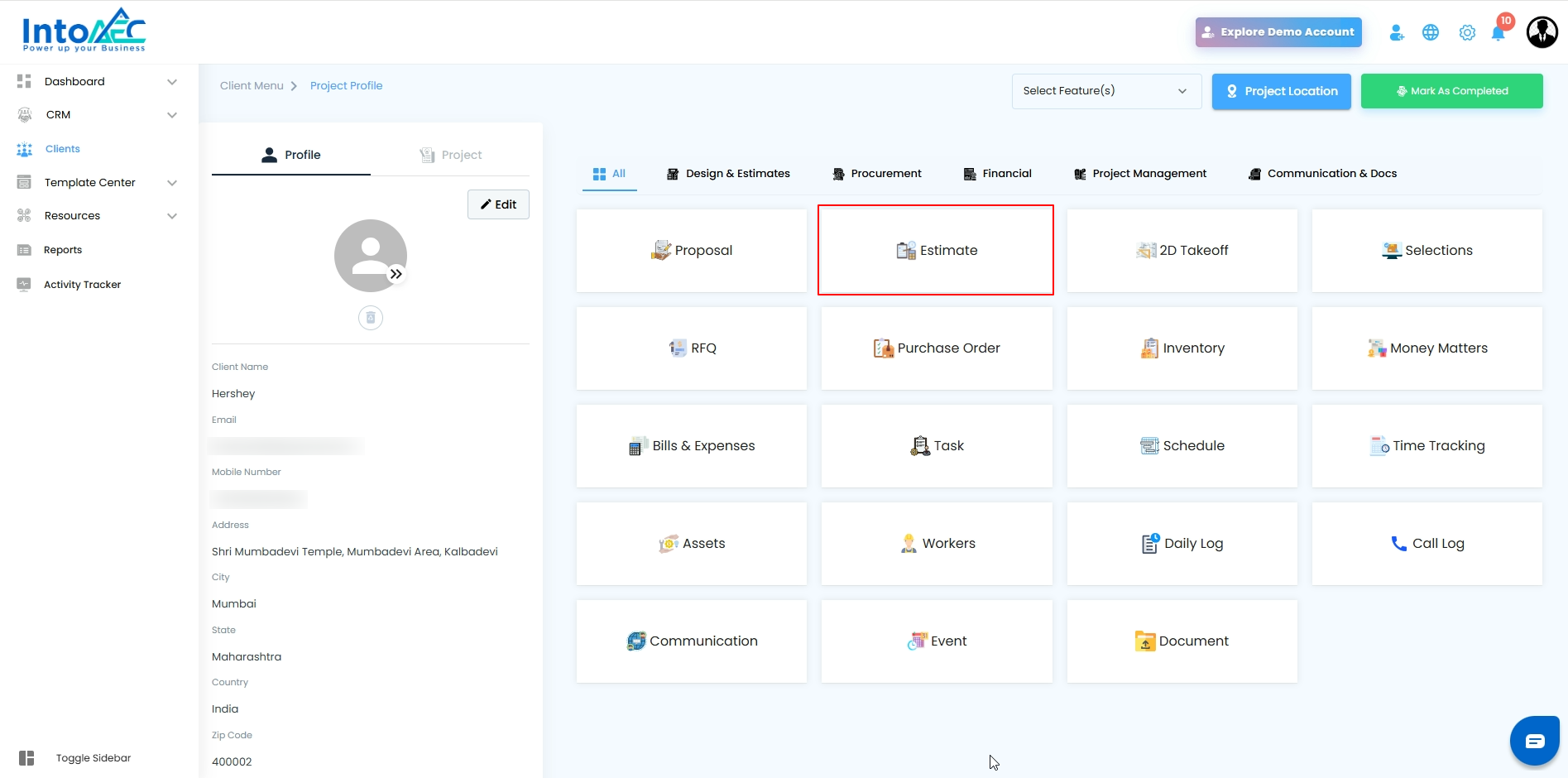Click the country value India
This screenshot has width=1568, height=778.
point(225,709)
